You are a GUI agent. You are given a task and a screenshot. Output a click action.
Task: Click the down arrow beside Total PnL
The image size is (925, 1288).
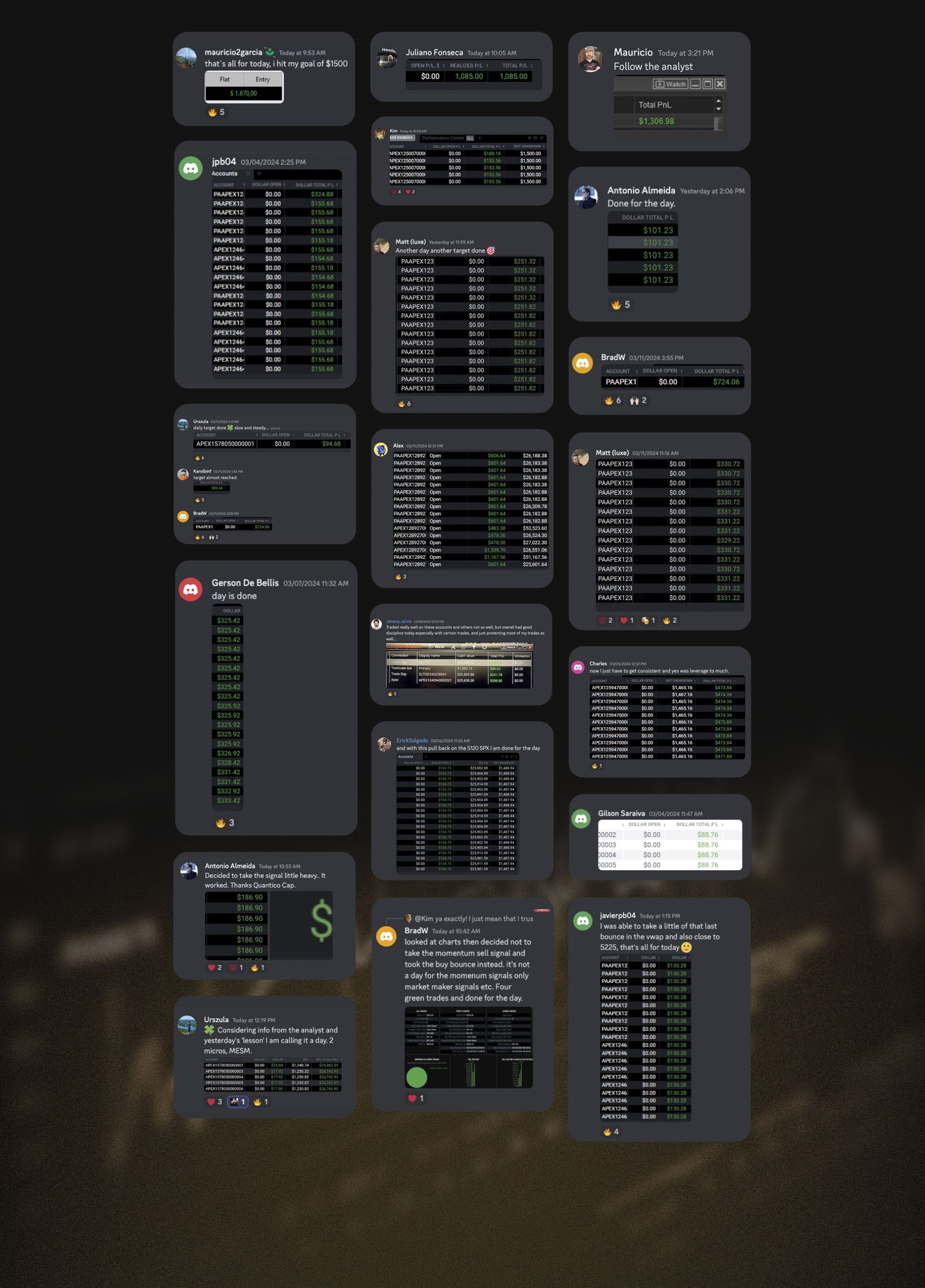click(x=719, y=109)
